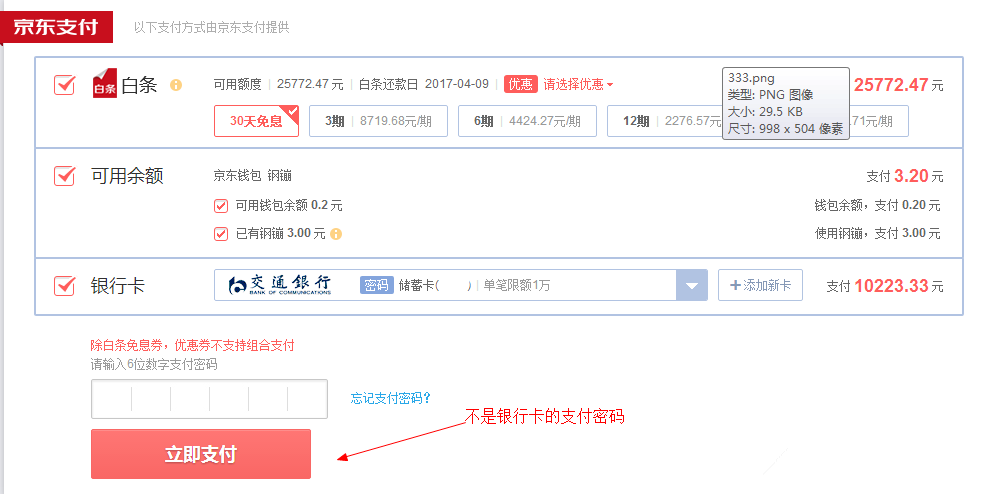Select the 3期 installment option
Image resolution: width=991 pixels, height=494 pixels.
[x=378, y=121]
